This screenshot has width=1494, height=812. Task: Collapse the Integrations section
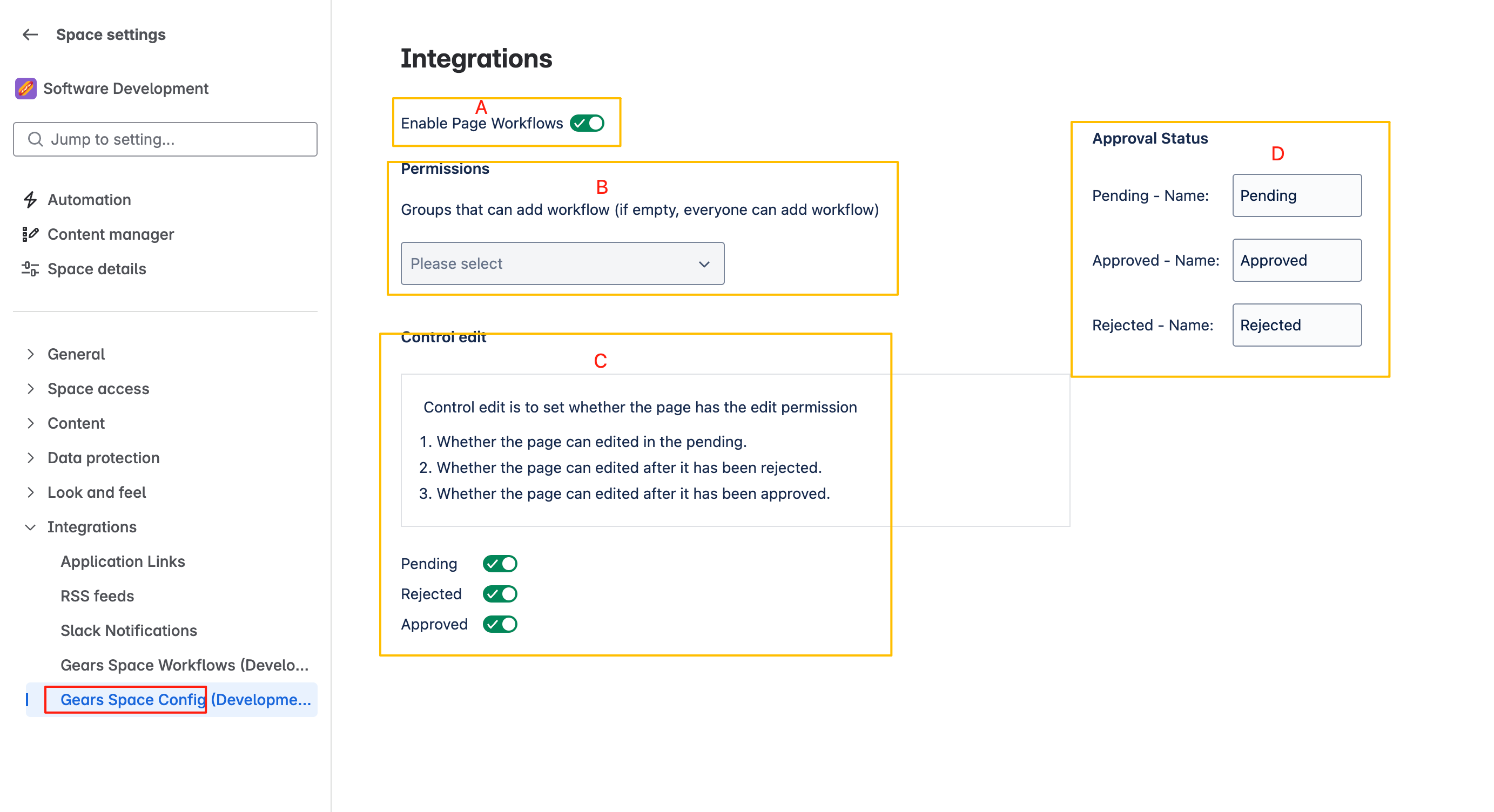(31, 527)
